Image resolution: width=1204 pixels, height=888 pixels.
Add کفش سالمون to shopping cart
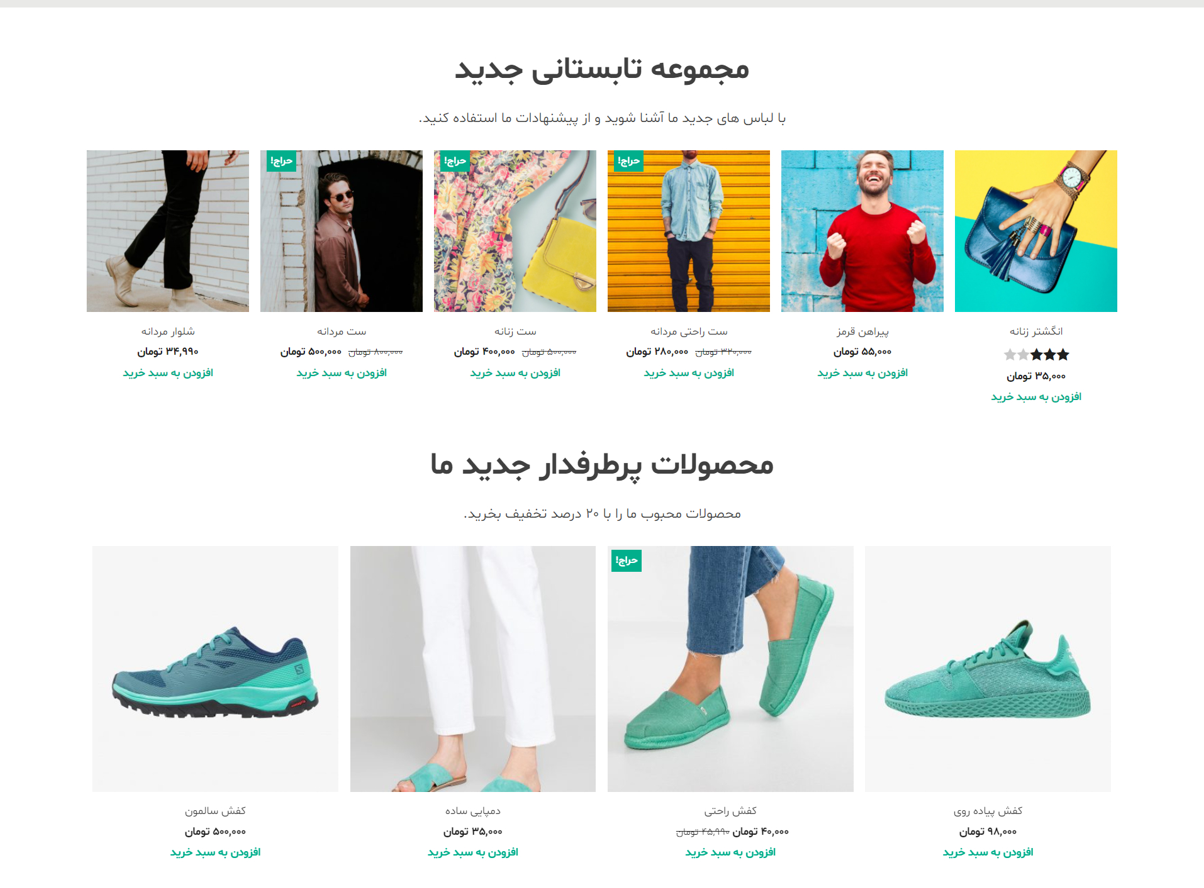point(215,852)
